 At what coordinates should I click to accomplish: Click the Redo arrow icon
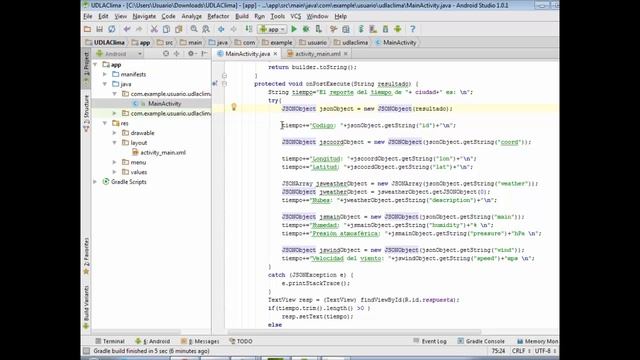click(139, 29)
